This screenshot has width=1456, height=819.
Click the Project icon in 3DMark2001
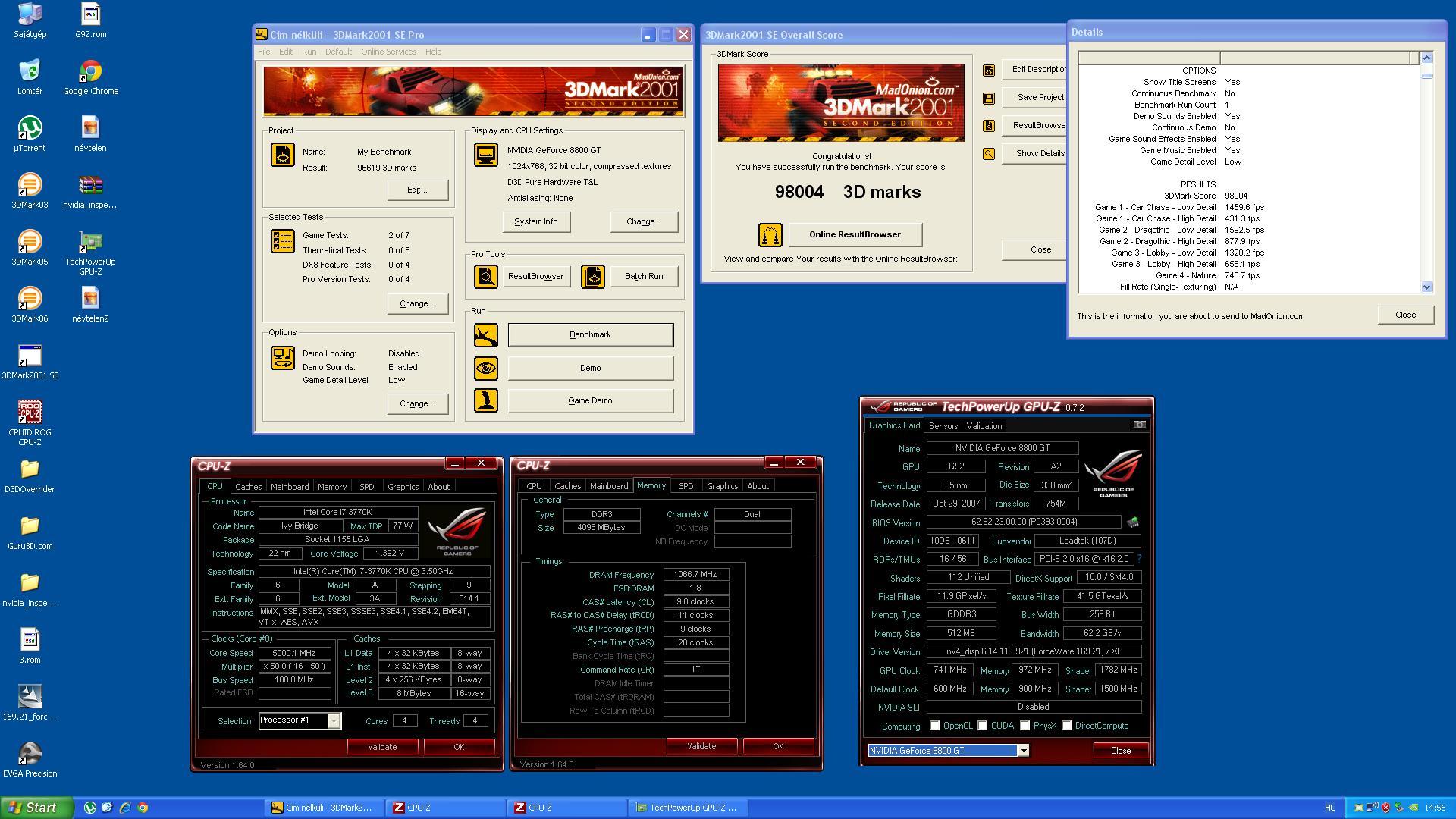(x=283, y=155)
